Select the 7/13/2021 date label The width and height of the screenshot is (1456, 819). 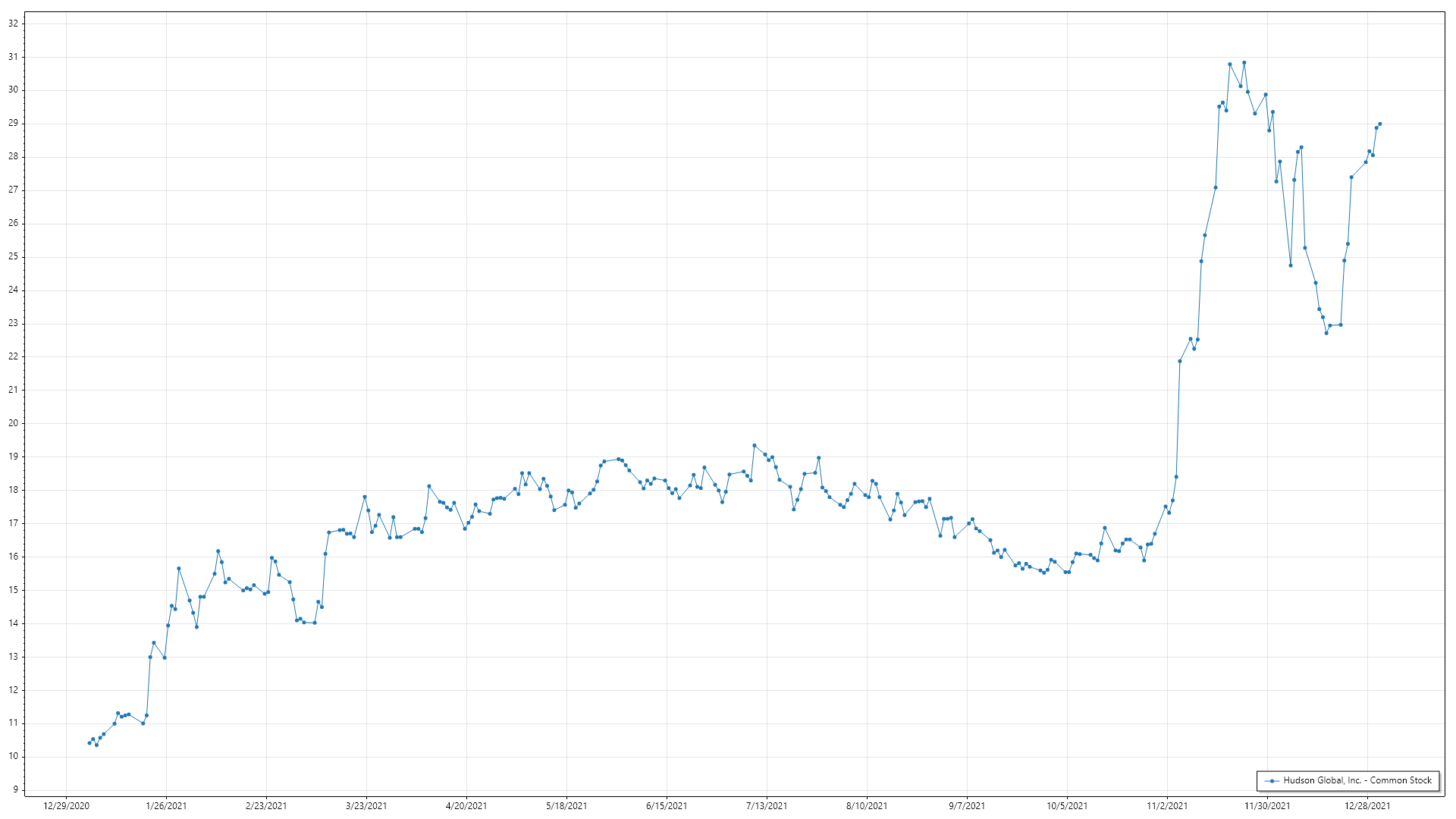tap(767, 806)
